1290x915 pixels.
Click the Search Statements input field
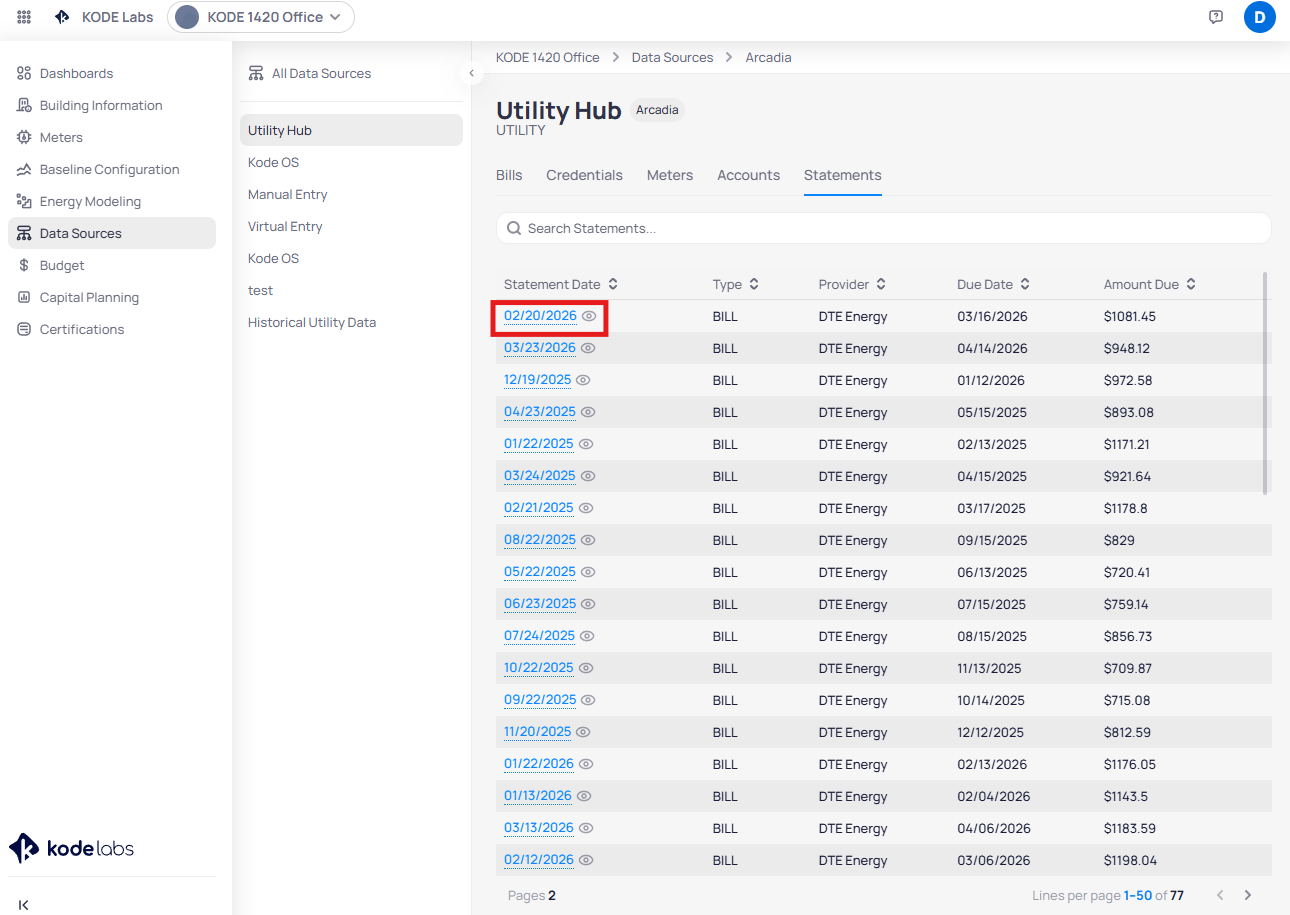[x=884, y=228]
